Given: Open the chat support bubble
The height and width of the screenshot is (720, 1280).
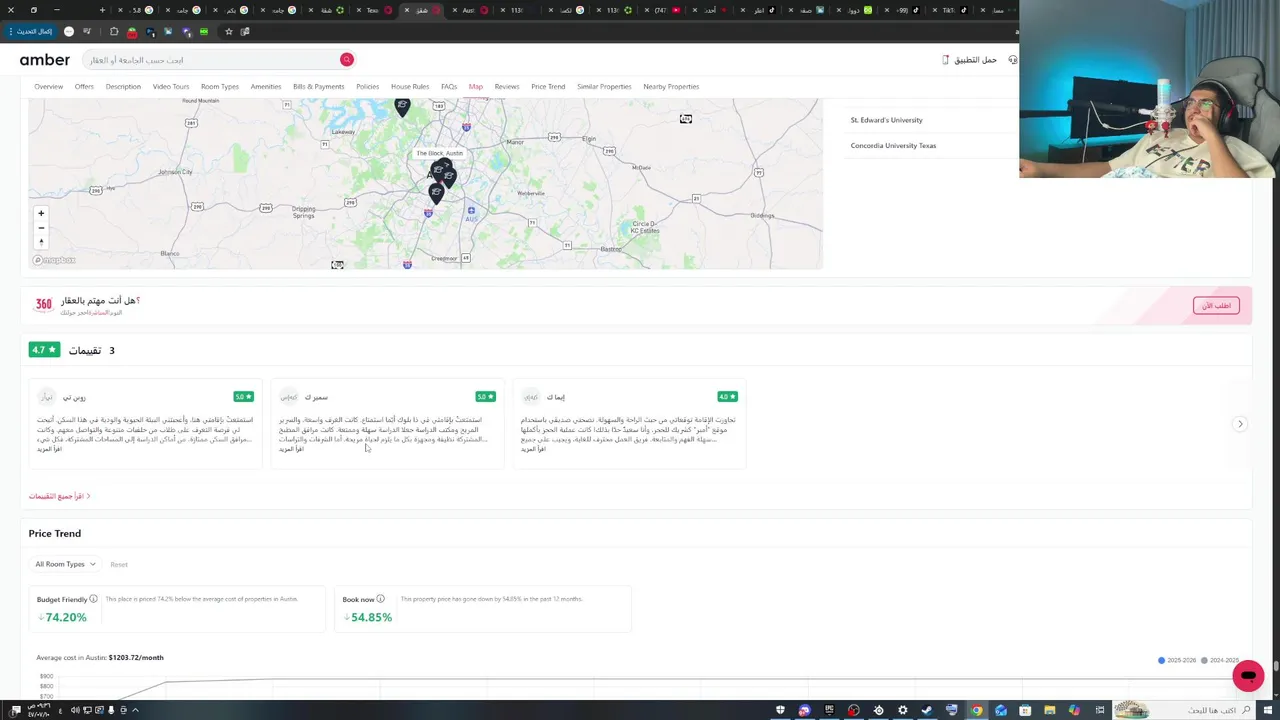Looking at the screenshot, I should click(1248, 676).
